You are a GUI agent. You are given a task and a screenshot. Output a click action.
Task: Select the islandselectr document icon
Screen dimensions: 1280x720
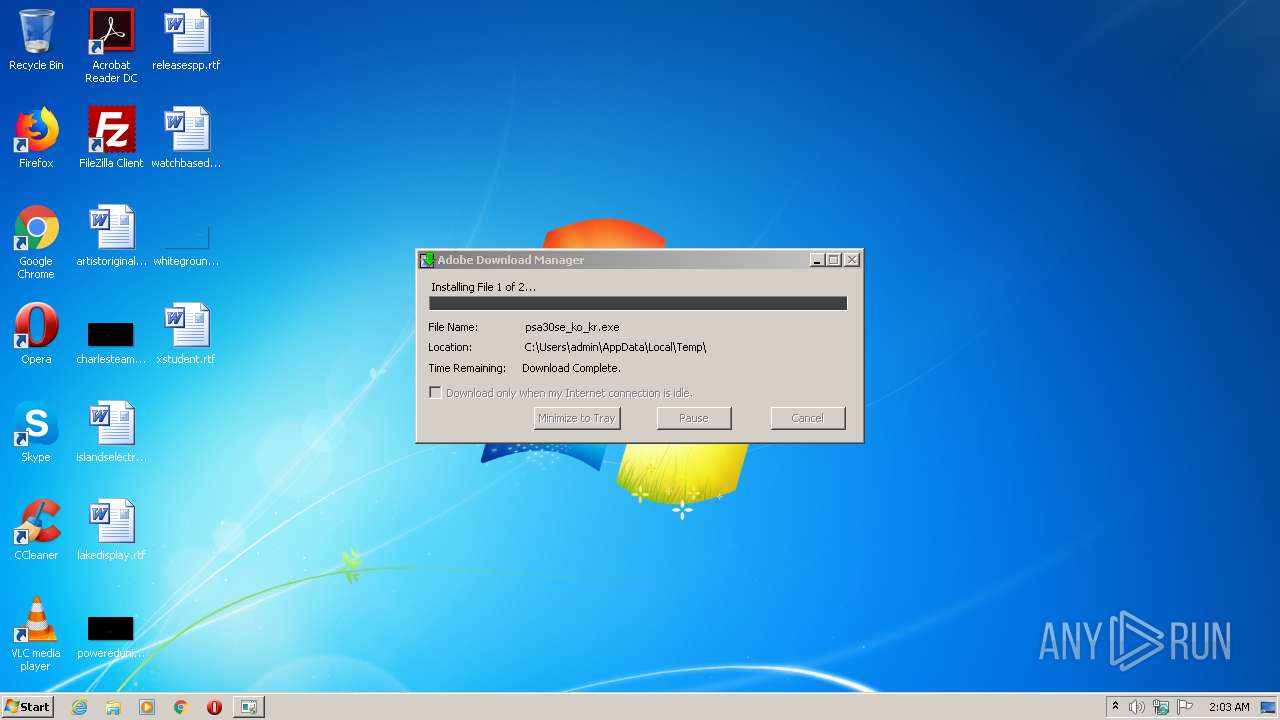click(x=111, y=432)
